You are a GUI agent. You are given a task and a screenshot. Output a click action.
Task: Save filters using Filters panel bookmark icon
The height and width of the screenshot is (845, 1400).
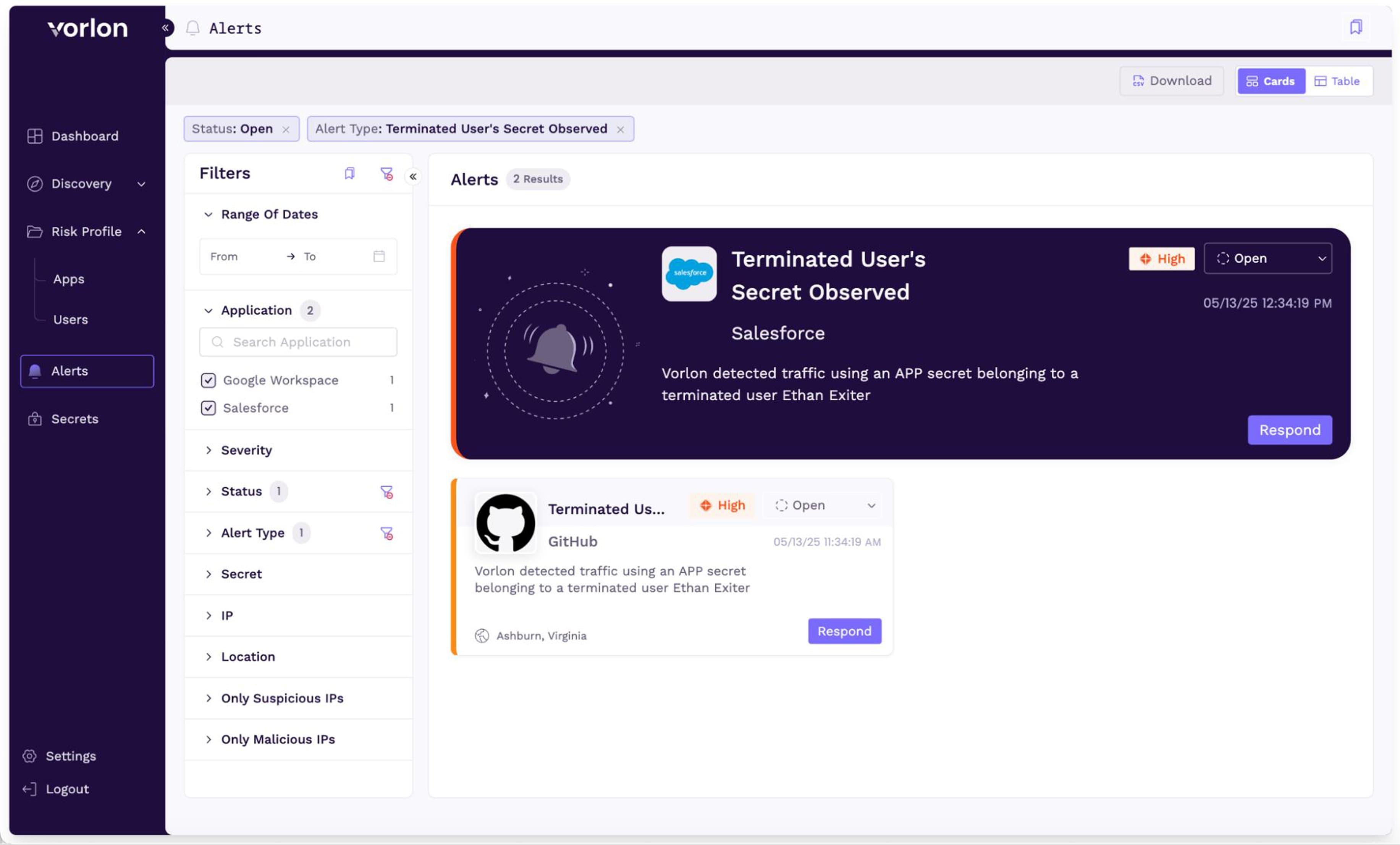pos(349,173)
